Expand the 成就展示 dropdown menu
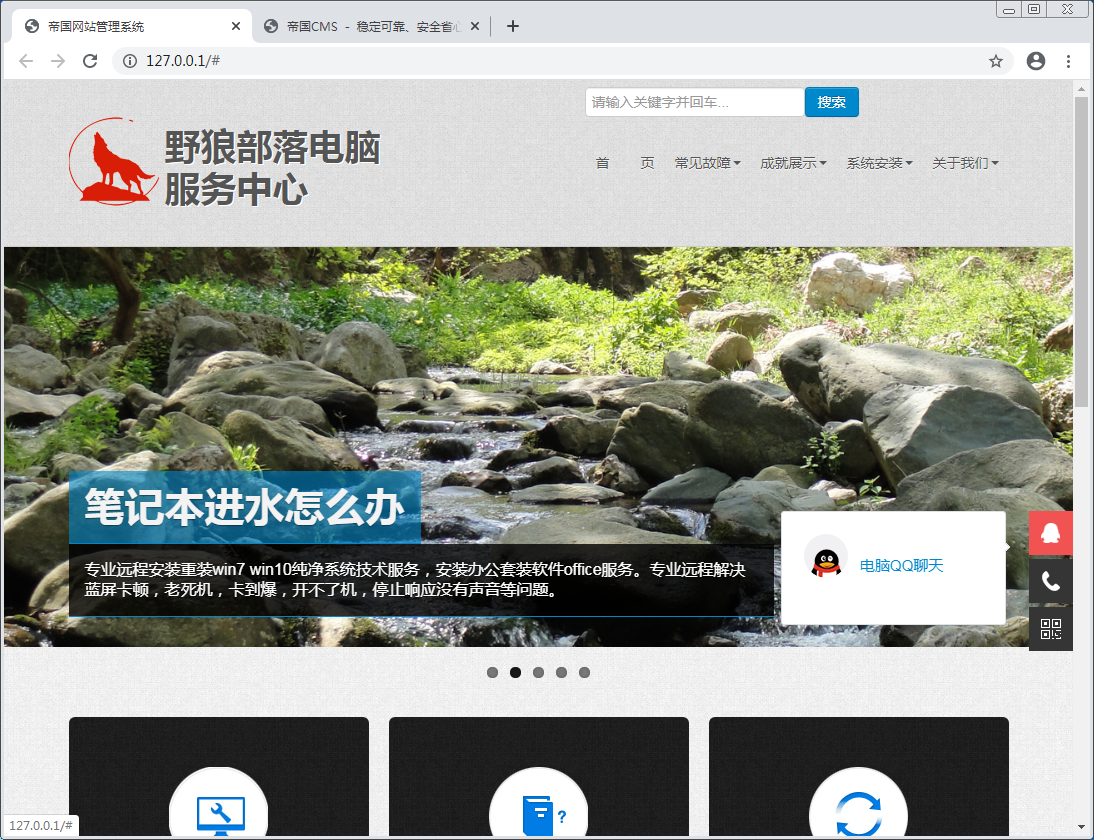This screenshot has height=840, width=1094. tap(793, 163)
